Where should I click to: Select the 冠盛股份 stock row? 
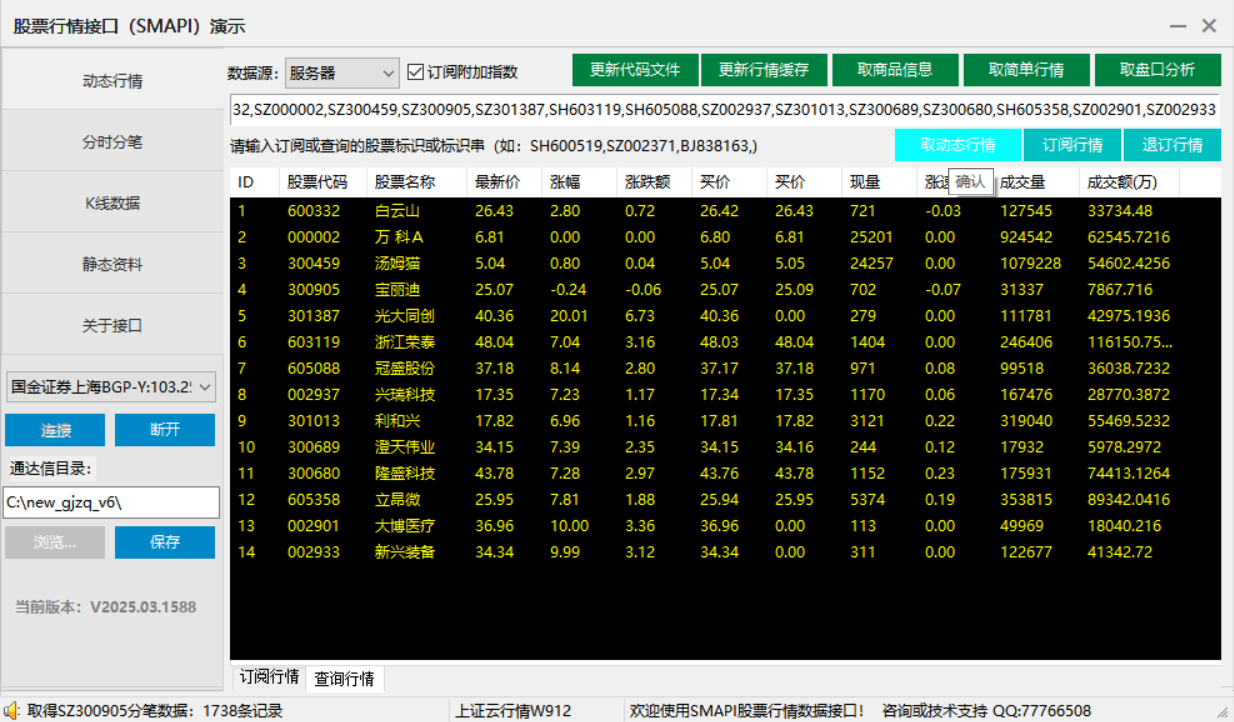pyautogui.click(x=725, y=368)
